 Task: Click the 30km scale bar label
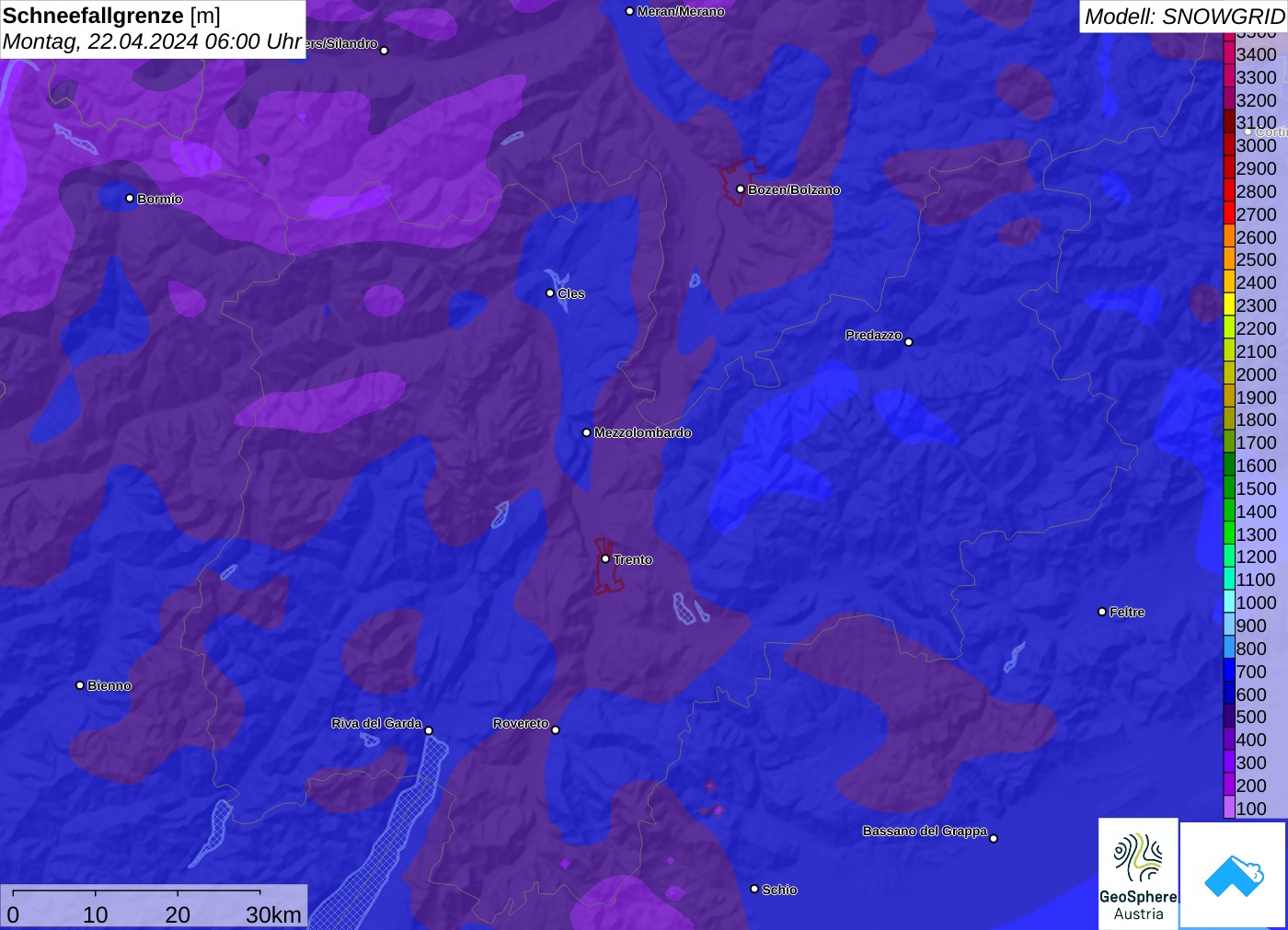pos(273,914)
